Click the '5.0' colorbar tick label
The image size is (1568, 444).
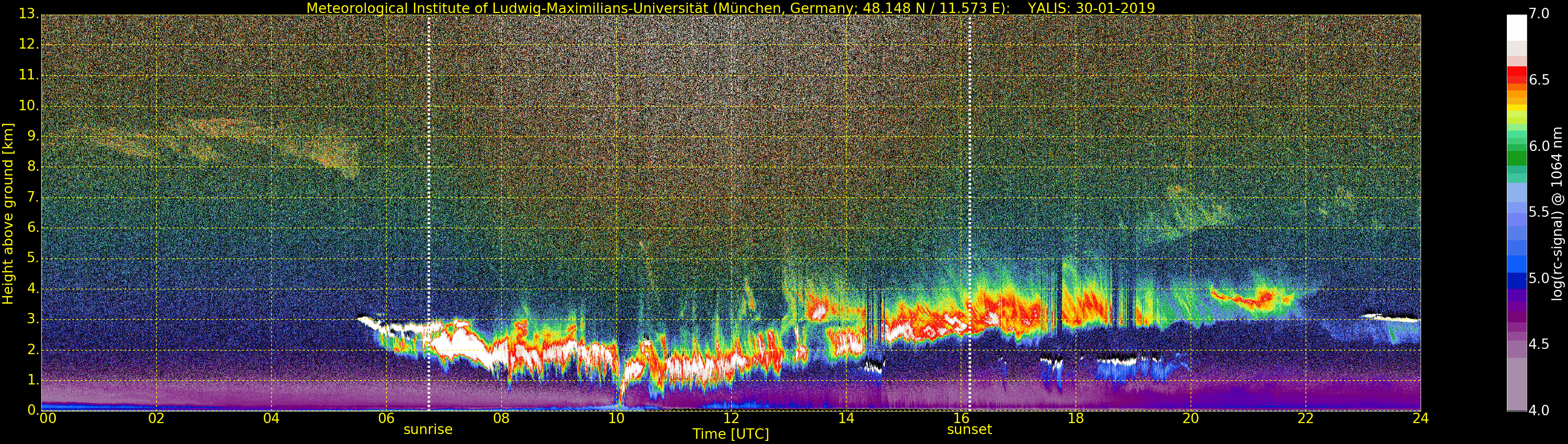click(1539, 278)
